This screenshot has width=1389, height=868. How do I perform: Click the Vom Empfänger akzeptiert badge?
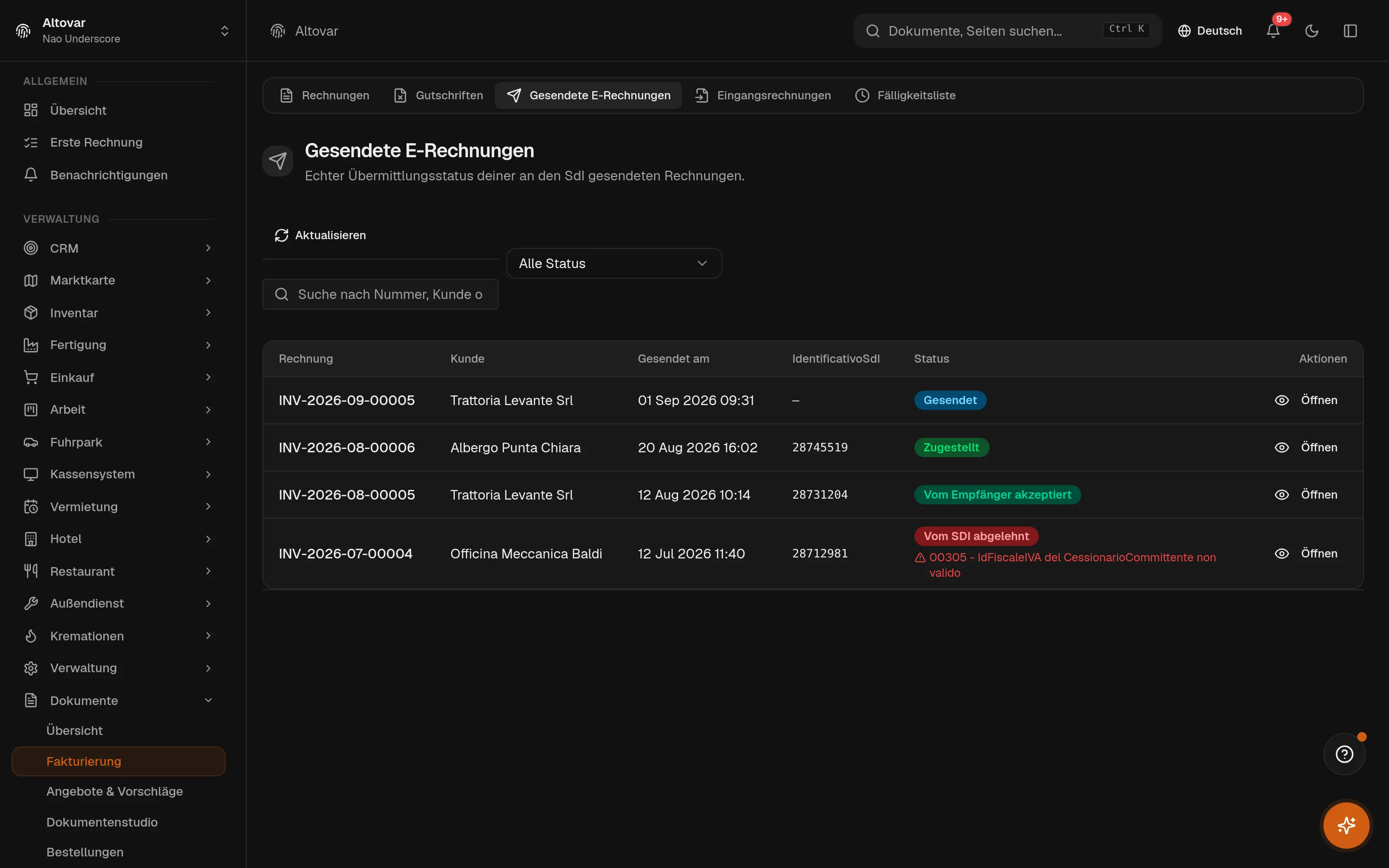click(x=997, y=495)
